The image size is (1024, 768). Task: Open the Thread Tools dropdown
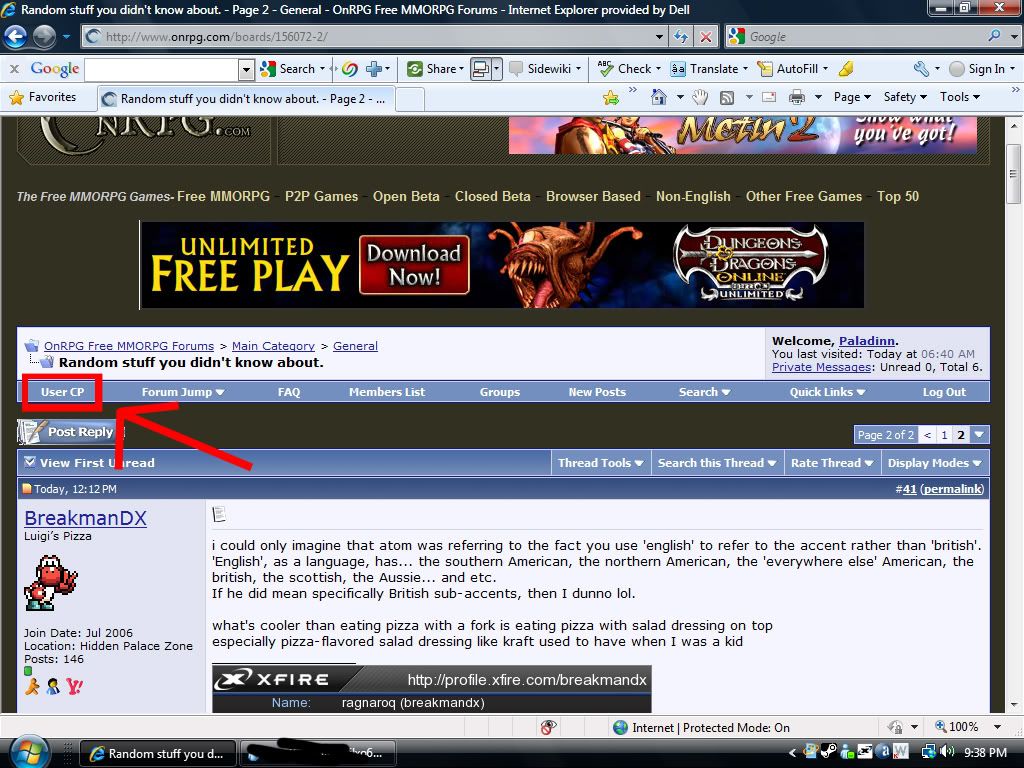[600, 463]
